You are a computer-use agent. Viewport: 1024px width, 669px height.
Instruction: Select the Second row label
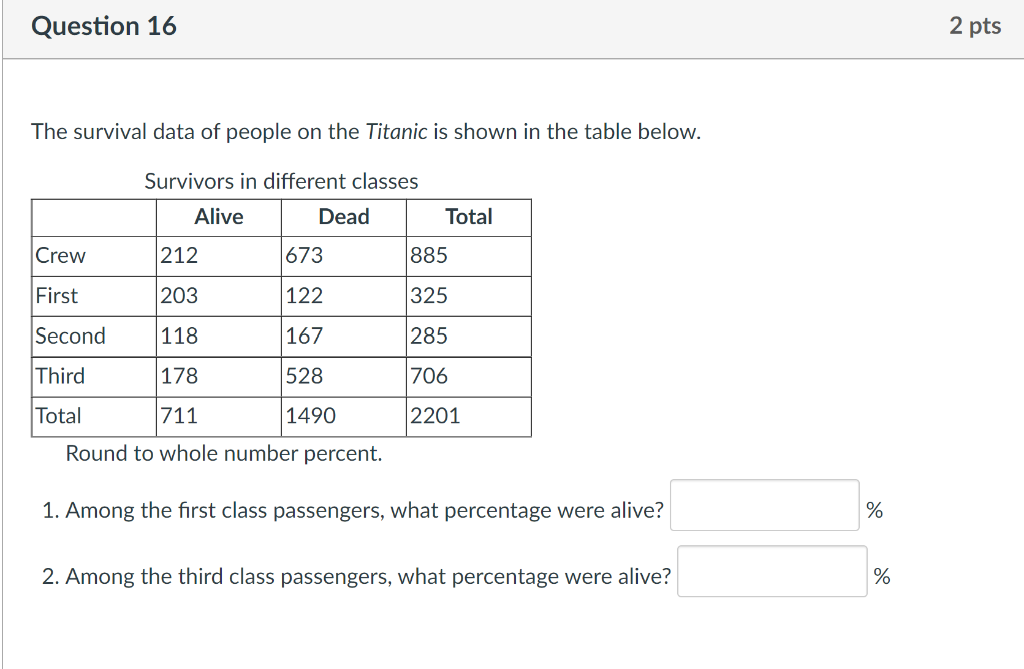[x=71, y=336]
